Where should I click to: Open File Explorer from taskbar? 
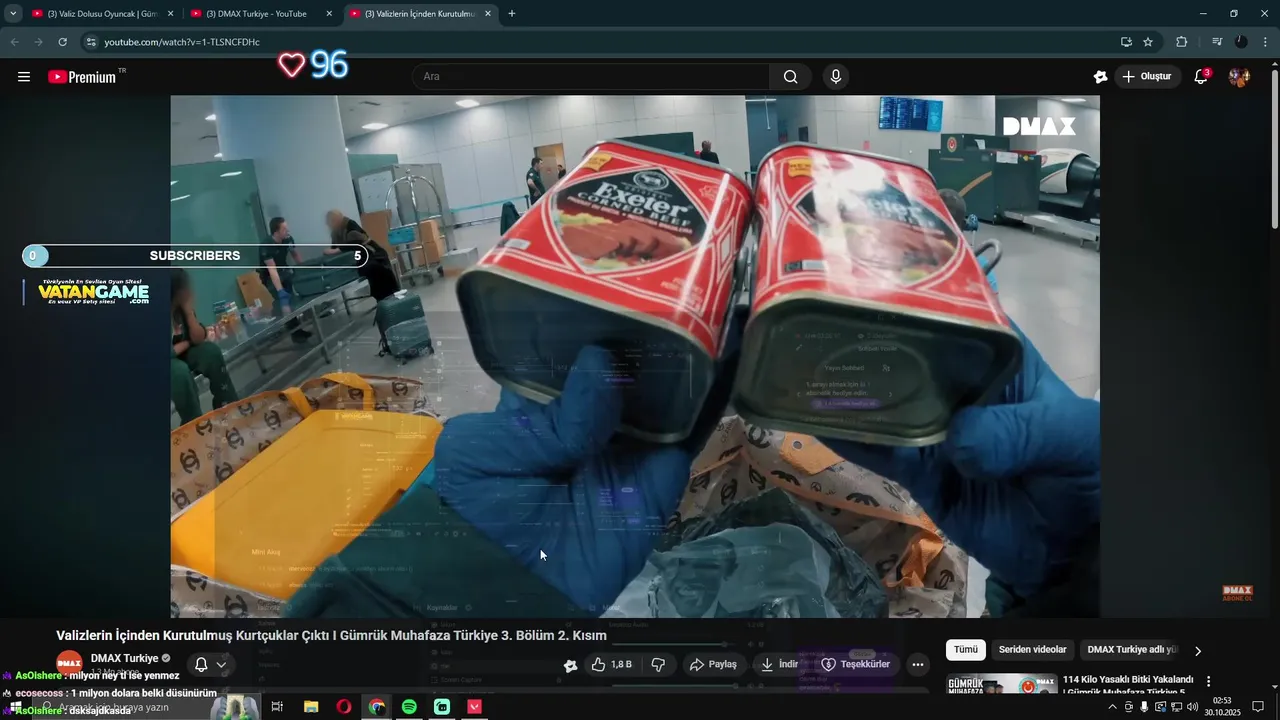[x=311, y=707]
